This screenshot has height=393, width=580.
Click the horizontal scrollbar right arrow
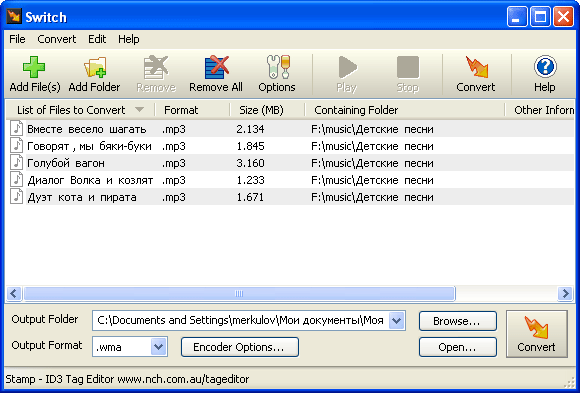566,293
